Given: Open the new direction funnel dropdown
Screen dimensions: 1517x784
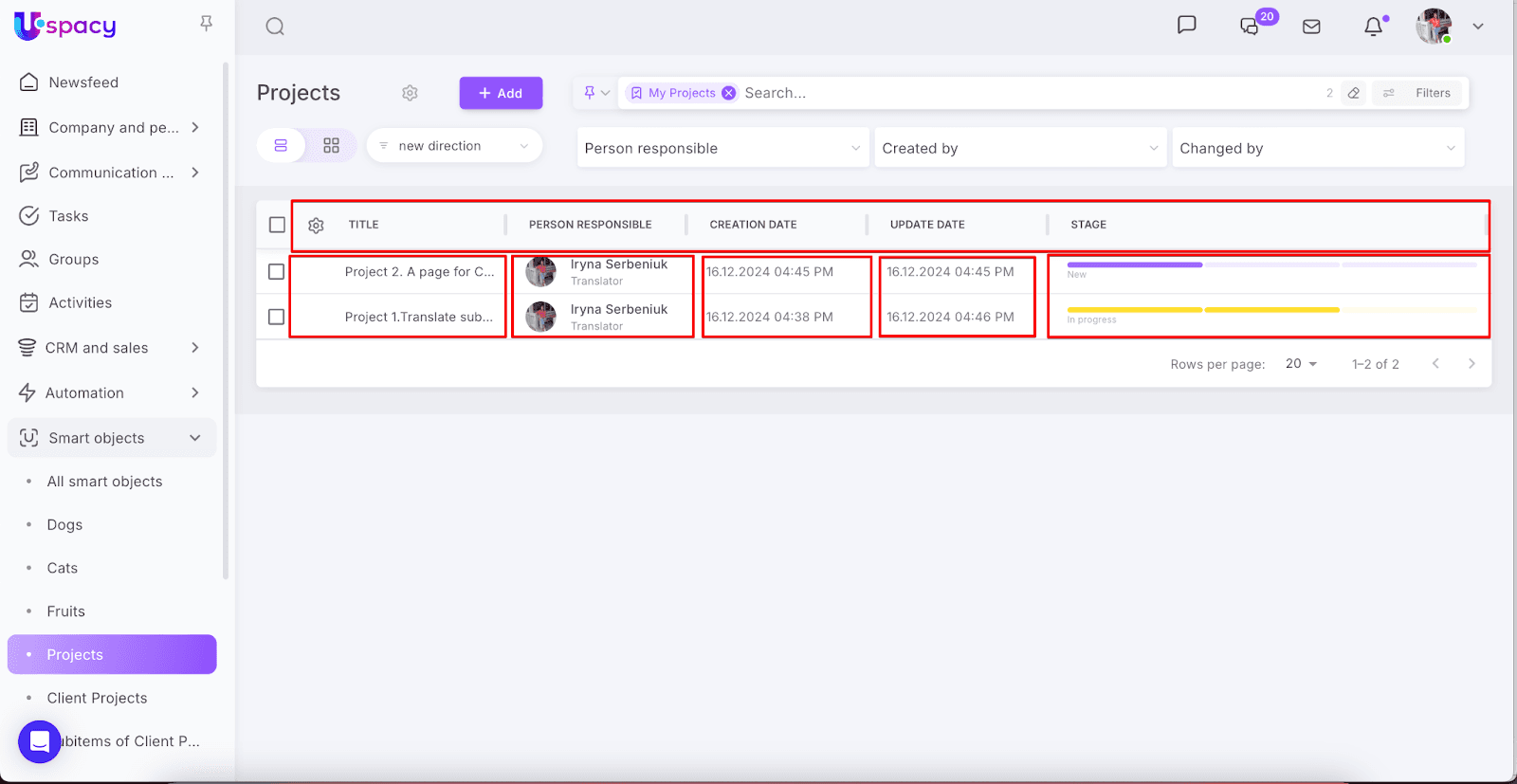Looking at the screenshot, I should coord(454,146).
